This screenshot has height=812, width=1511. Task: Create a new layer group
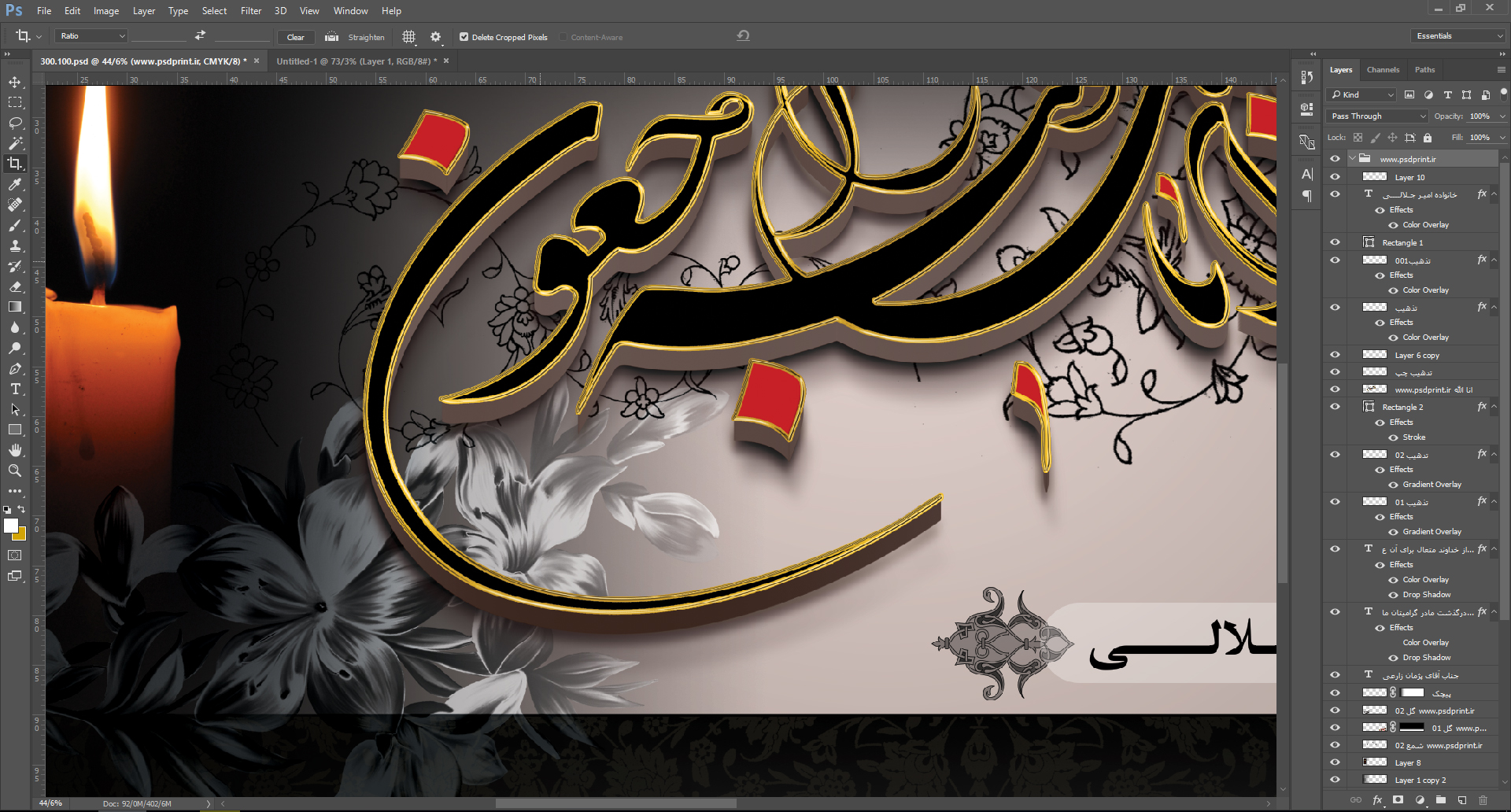[1440, 800]
